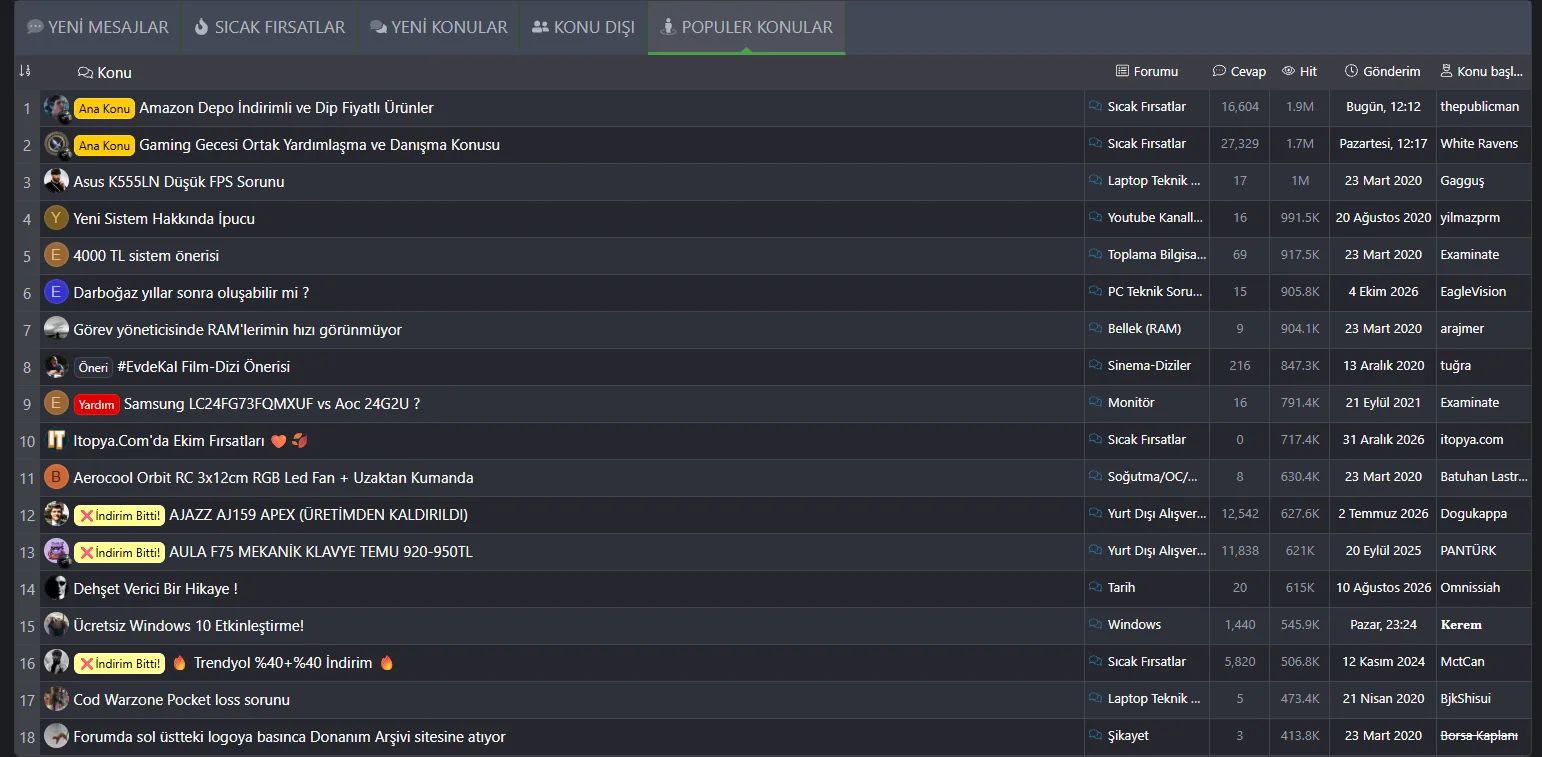The image size is (1542, 757).
Task: Open Gaming Gecesi Ortak Yardımlaşma topic
Action: click(319, 145)
